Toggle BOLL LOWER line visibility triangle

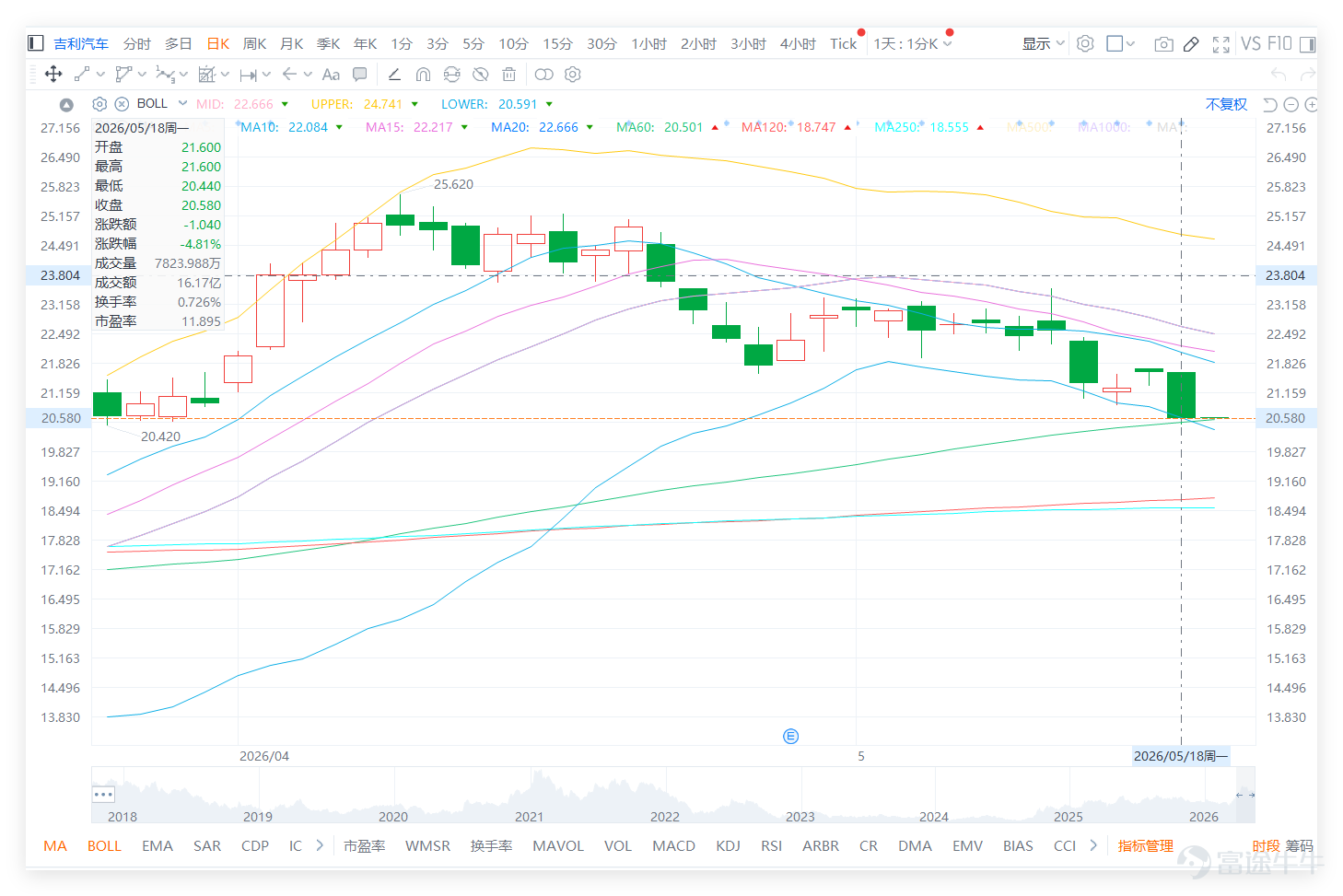tap(549, 105)
